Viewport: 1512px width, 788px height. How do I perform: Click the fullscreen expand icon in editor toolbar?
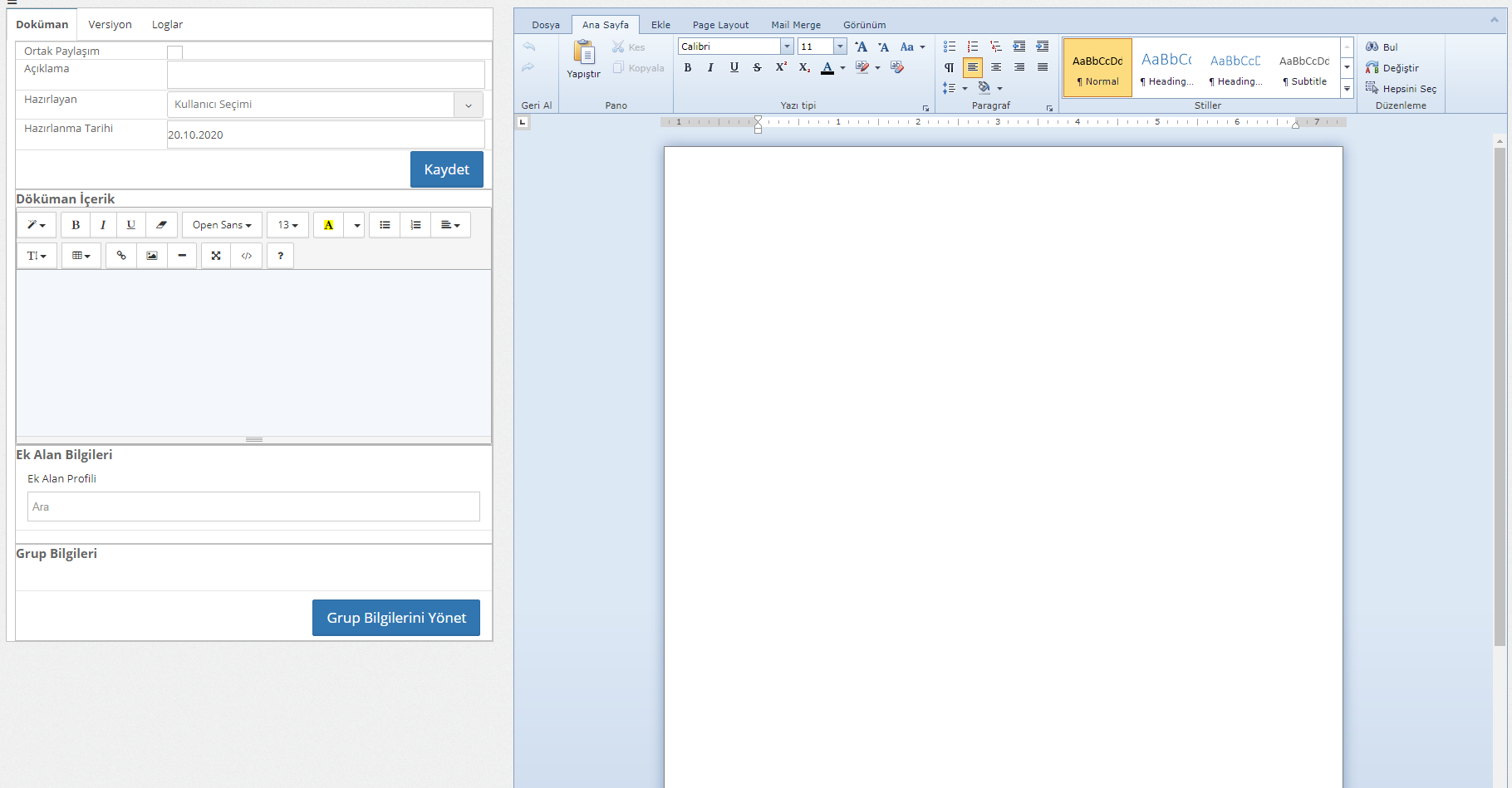click(215, 256)
